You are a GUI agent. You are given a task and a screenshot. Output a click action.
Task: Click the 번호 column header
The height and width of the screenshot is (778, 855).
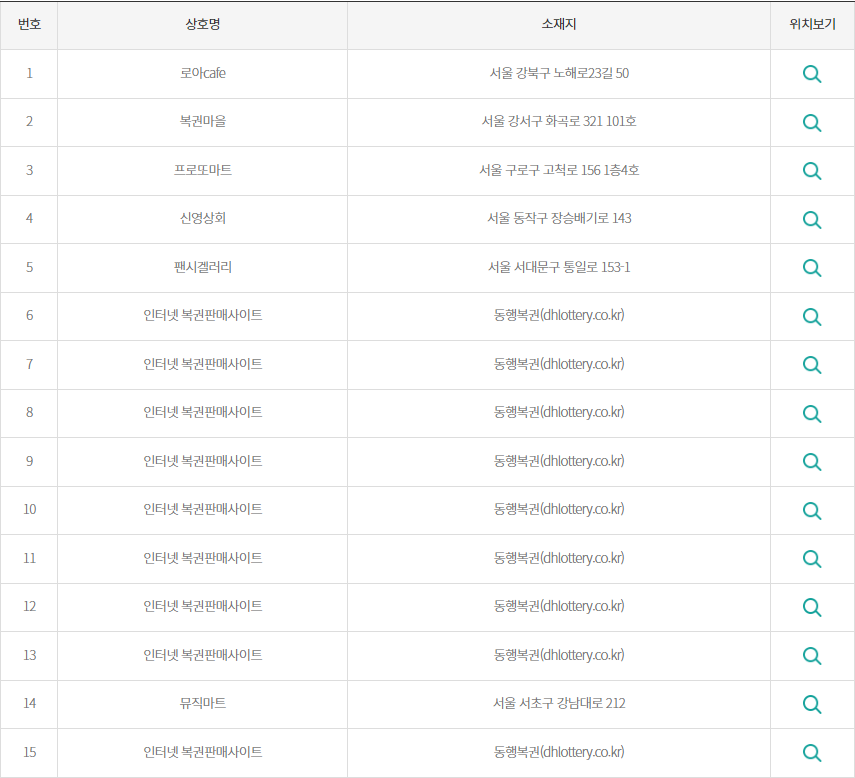(29, 25)
